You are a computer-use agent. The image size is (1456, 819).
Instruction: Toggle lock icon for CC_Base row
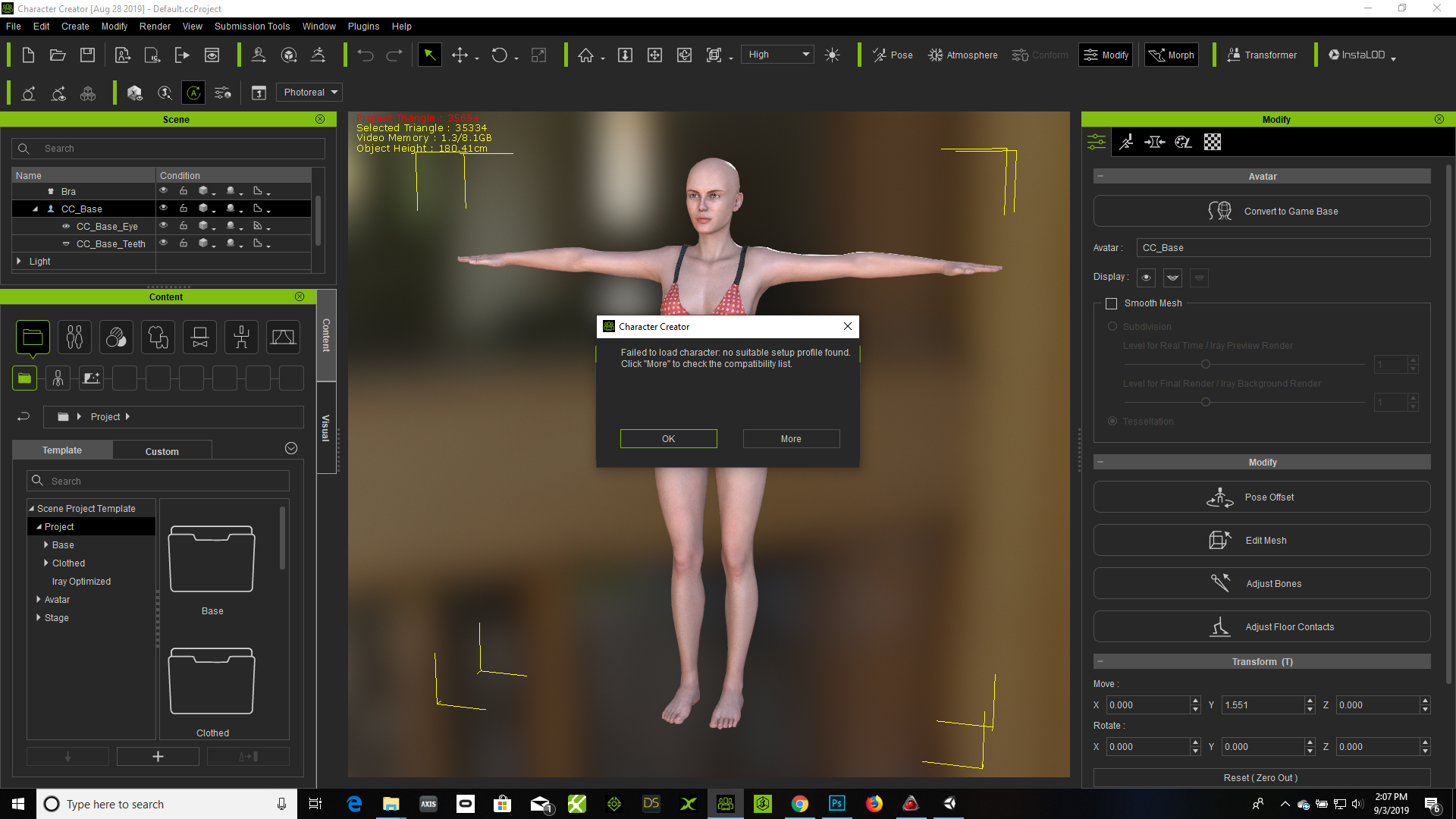pyautogui.click(x=184, y=208)
